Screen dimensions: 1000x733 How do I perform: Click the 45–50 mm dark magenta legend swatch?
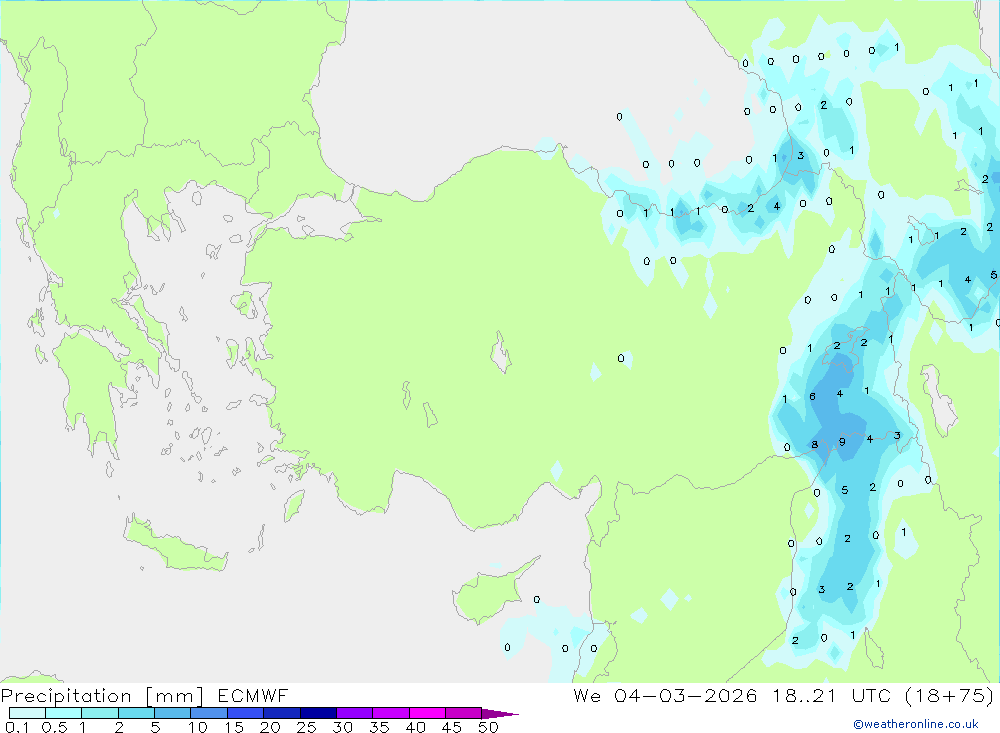click(x=463, y=713)
